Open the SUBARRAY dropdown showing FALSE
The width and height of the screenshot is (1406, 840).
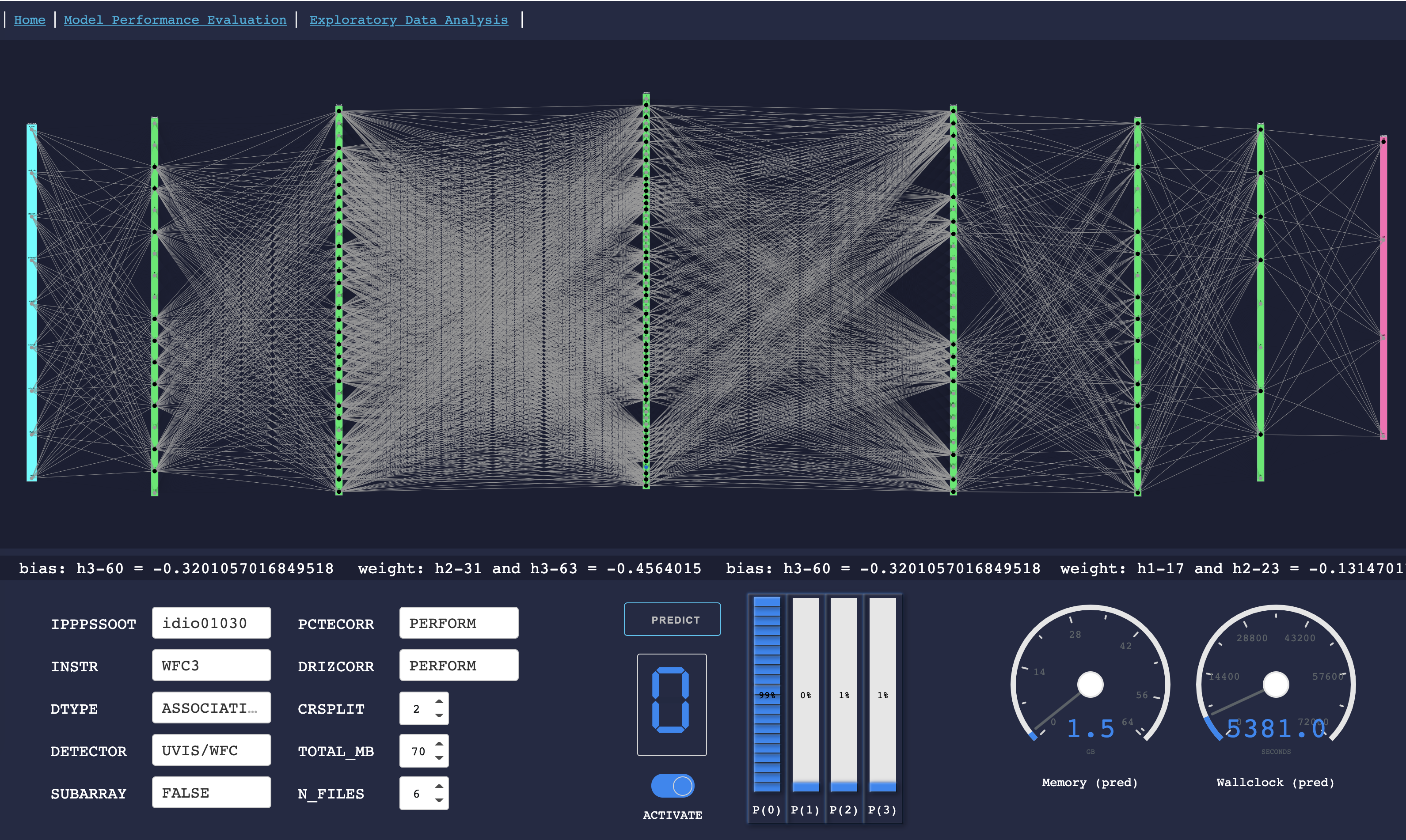point(211,792)
